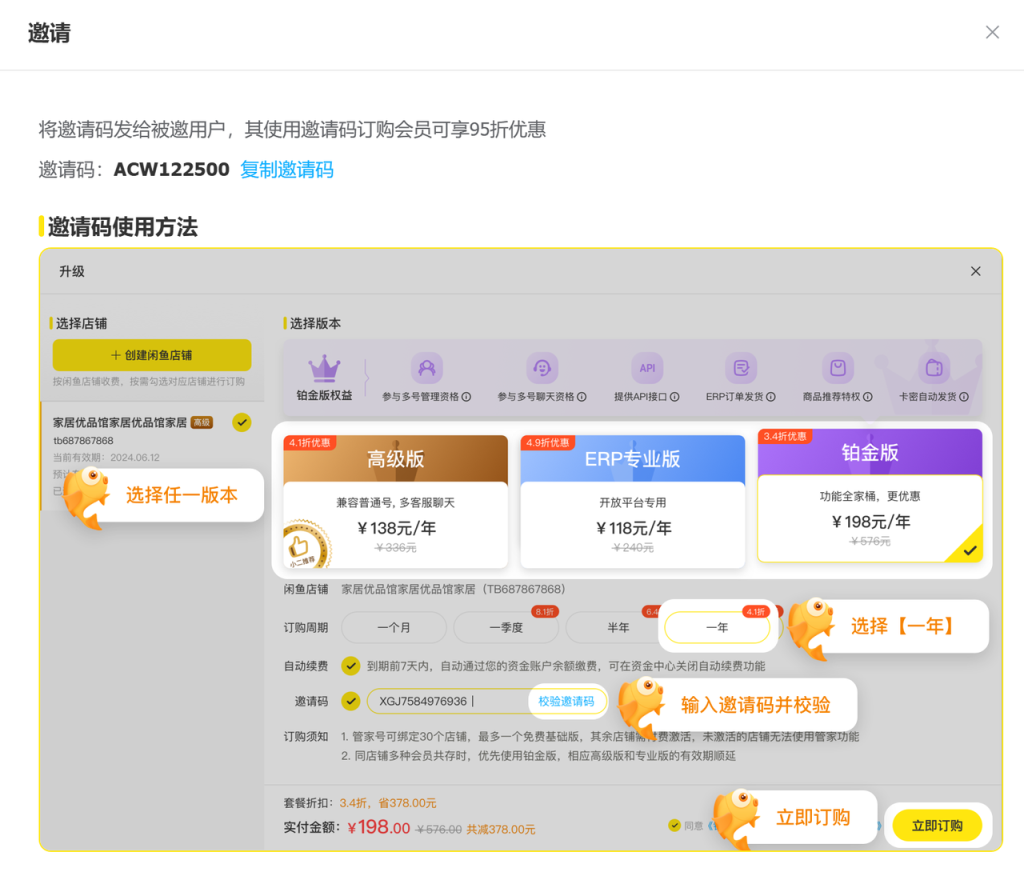This screenshot has height=892, width=1024.
Task: Toggle the 自动续费 checkbox
Action: click(350, 666)
